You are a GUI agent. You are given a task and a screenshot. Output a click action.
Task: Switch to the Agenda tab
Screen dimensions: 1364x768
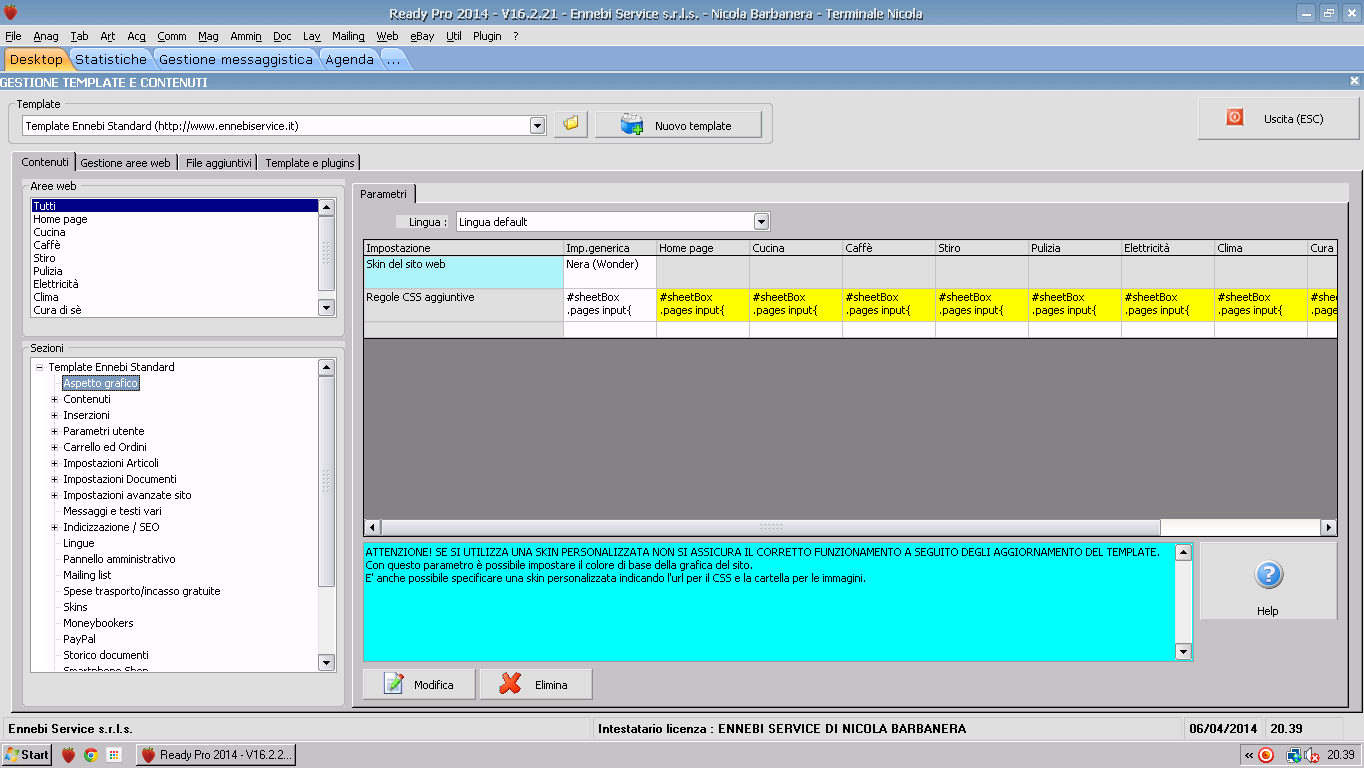(x=349, y=59)
